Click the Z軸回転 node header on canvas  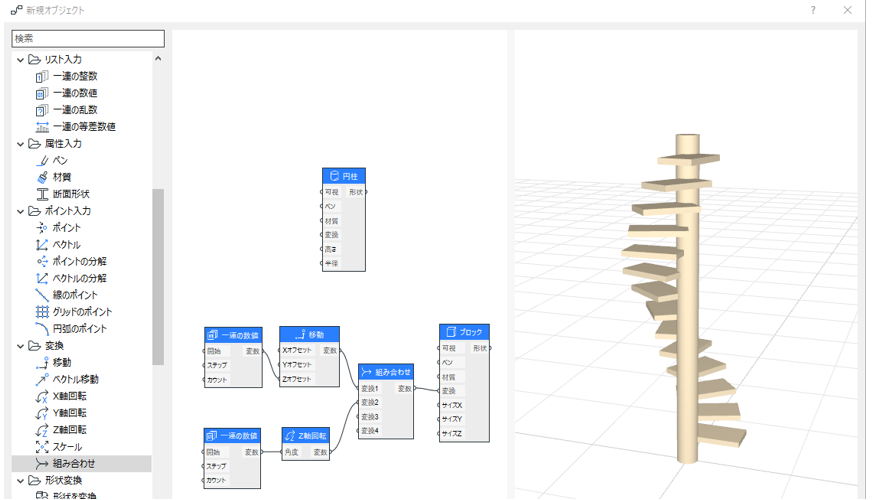pyautogui.click(x=306, y=435)
